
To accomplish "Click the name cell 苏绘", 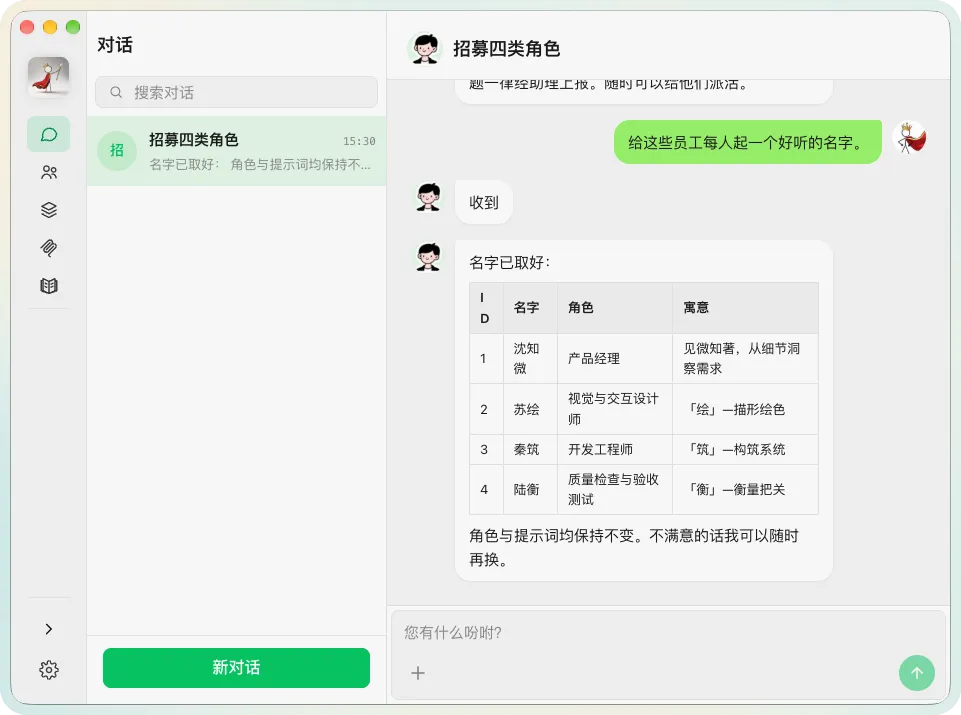I will pos(530,409).
